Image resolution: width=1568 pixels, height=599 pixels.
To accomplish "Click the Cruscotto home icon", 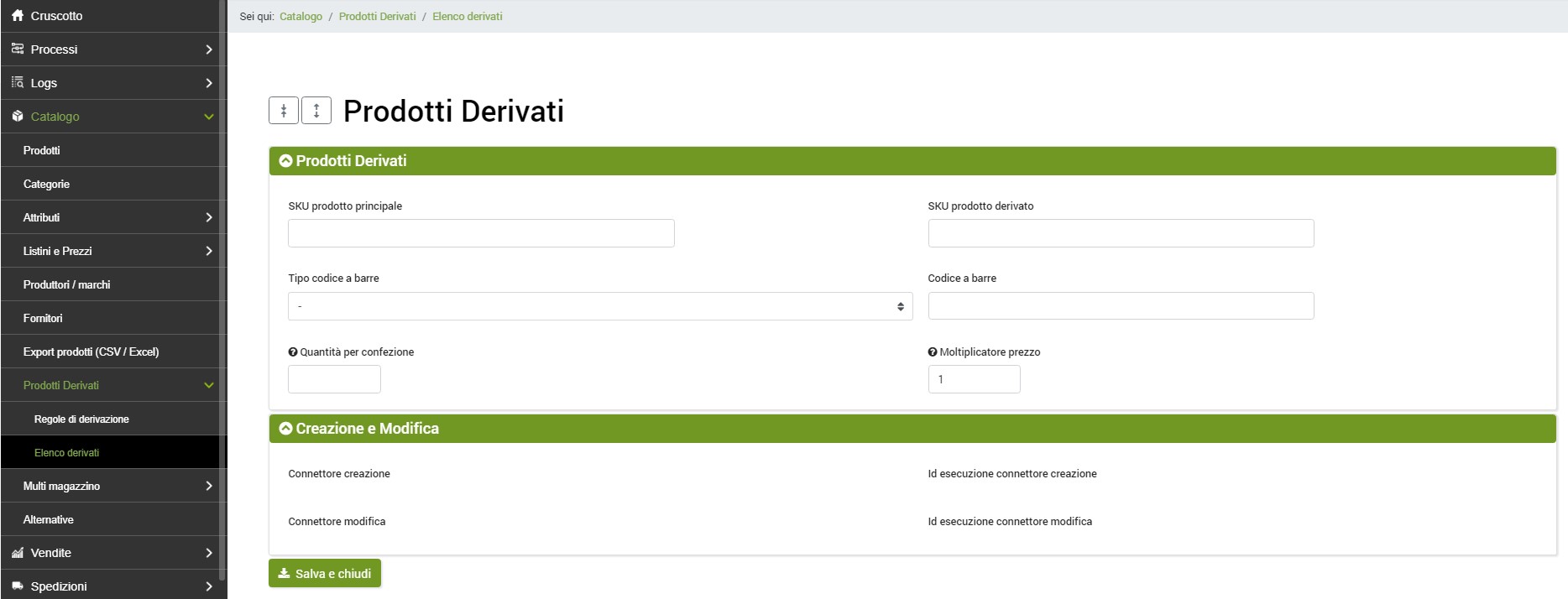I will (x=18, y=16).
